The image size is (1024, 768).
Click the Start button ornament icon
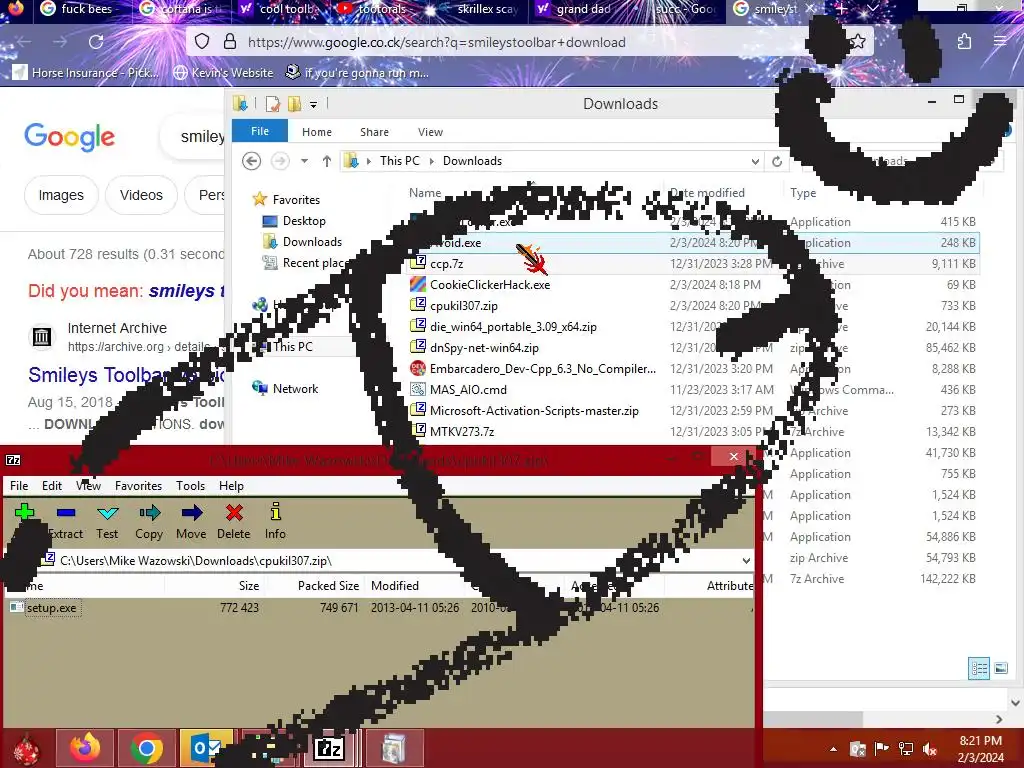26,750
